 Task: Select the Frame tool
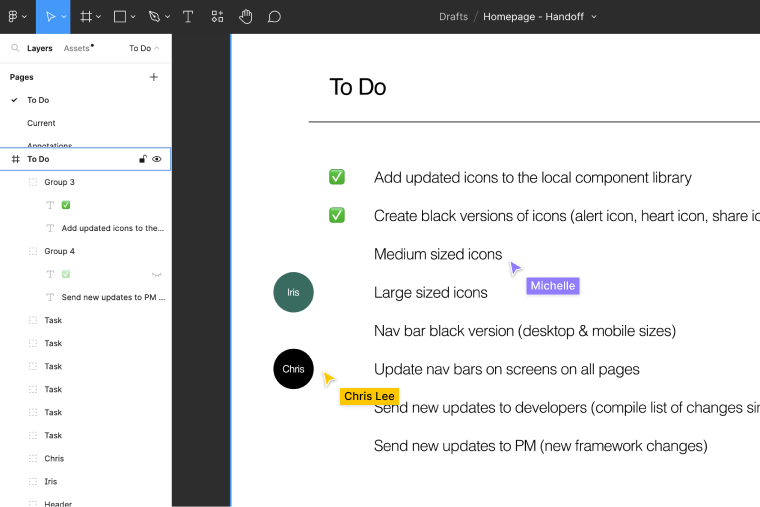tap(86, 17)
